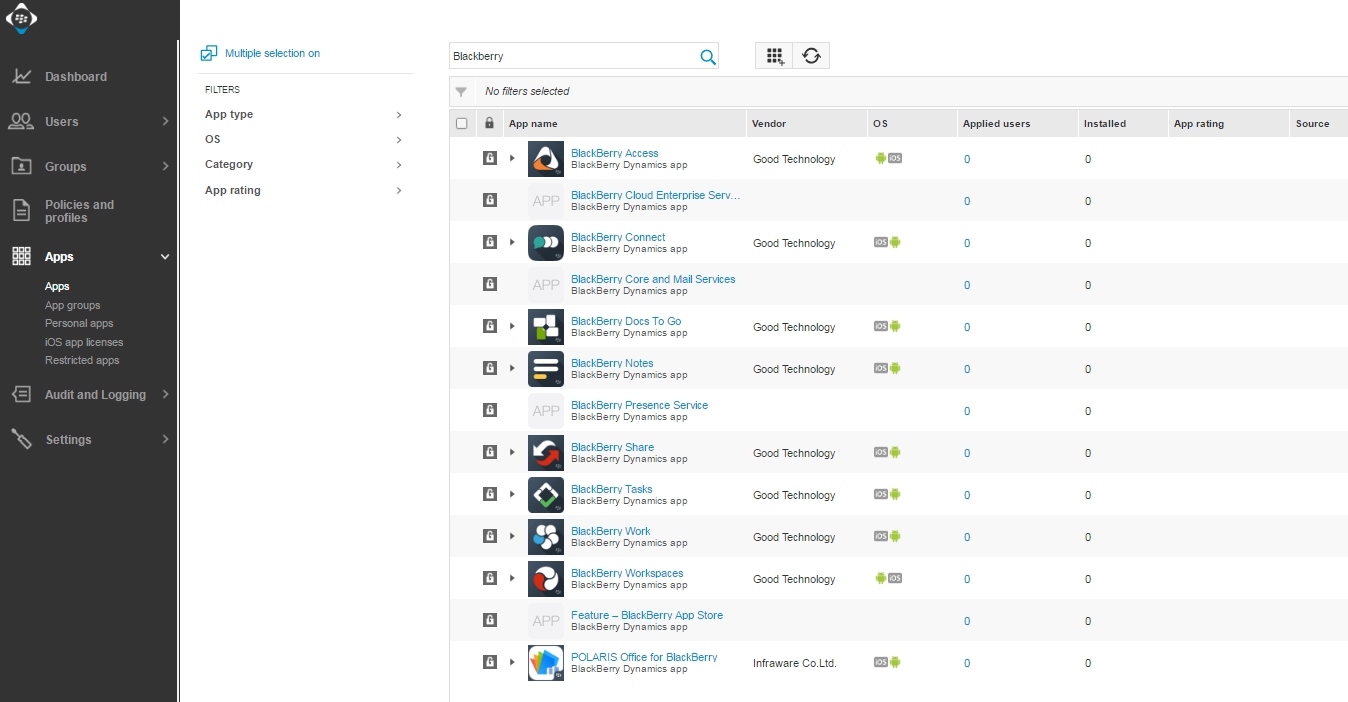Viewport: 1348px width, 702px height.
Task: Click the BlackBerry Share app icon
Action: (x=546, y=453)
